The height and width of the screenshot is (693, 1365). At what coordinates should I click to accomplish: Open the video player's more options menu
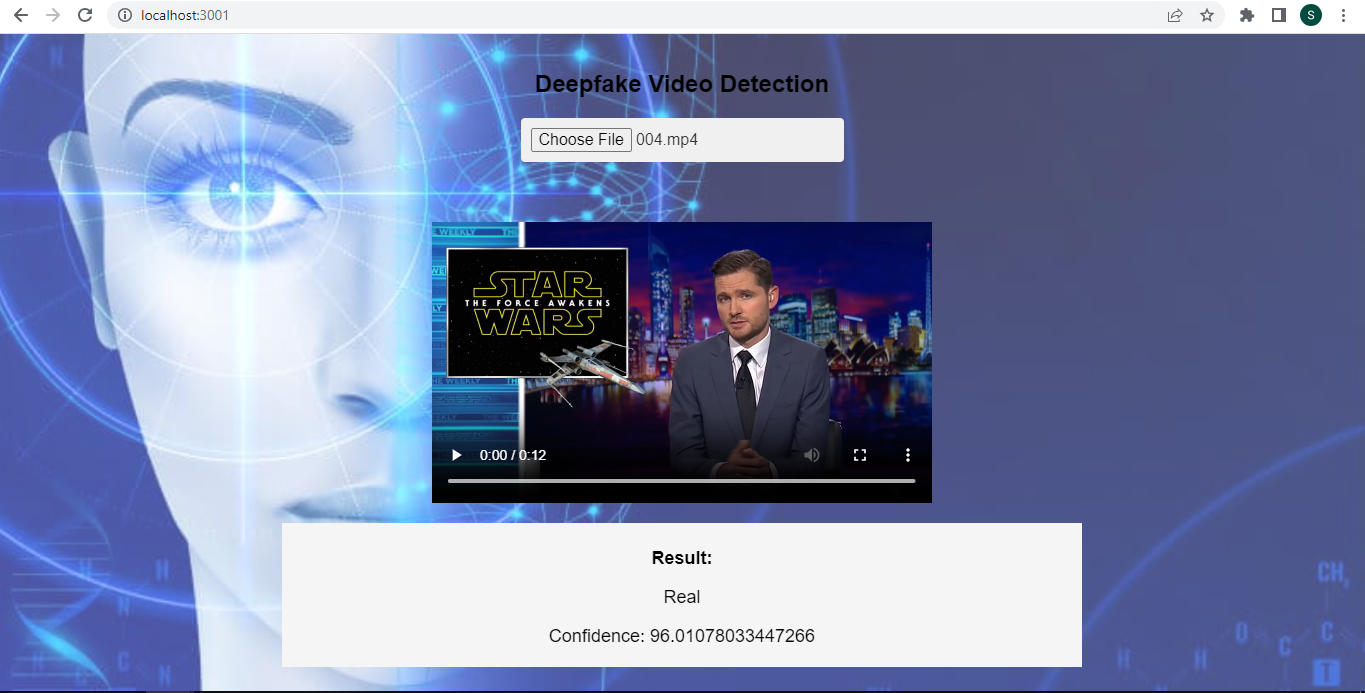907,455
